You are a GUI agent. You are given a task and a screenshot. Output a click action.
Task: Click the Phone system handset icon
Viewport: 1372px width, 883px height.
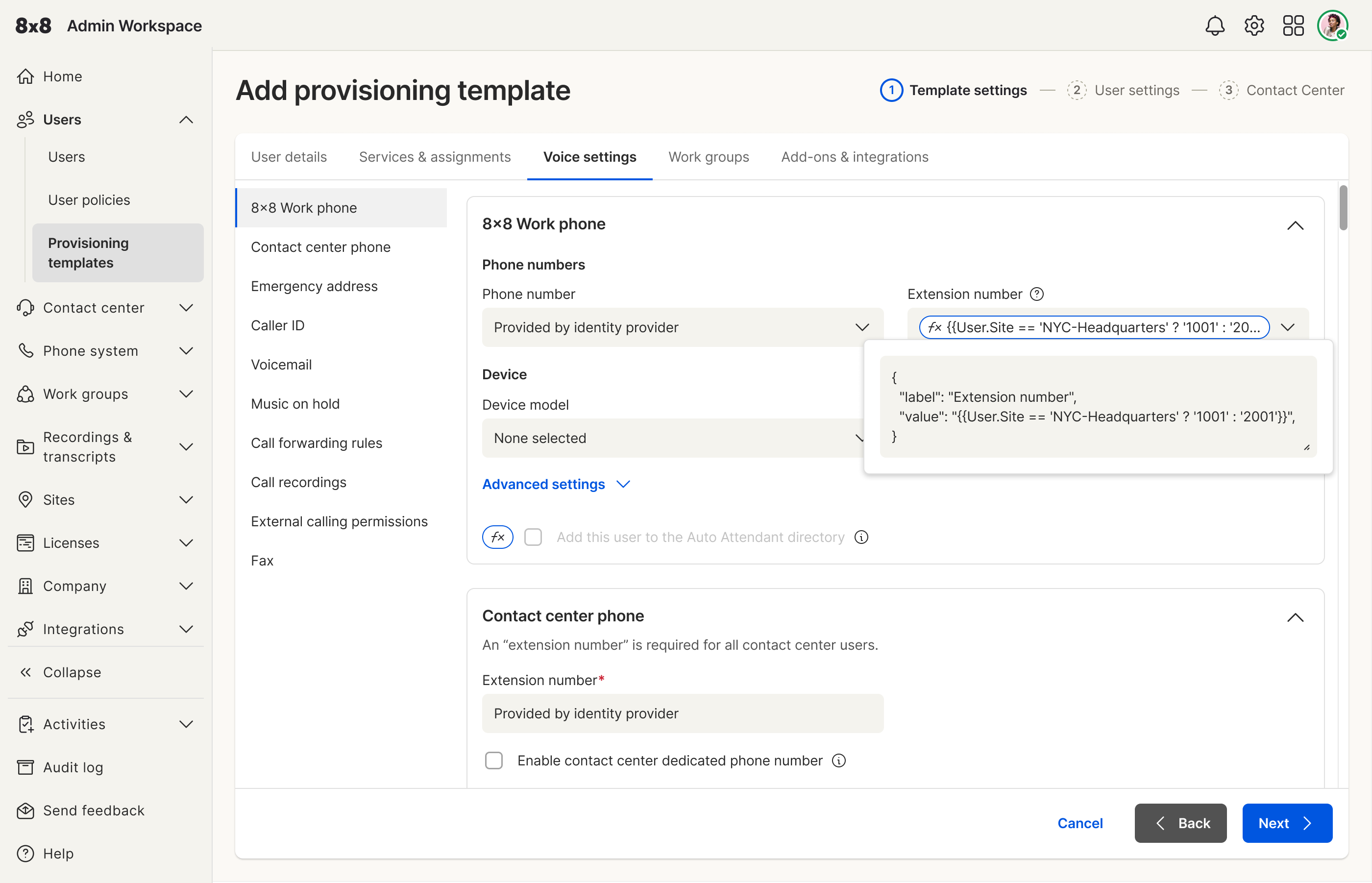pyautogui.click(x=25, y=350)
